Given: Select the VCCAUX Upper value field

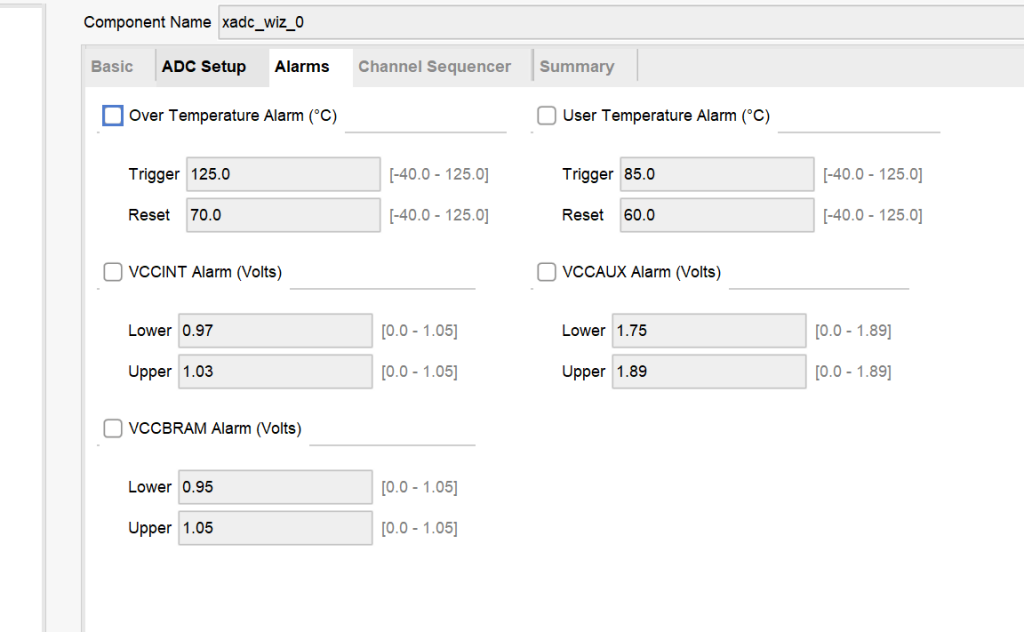Looking at the screenshot, I should 709,372.
